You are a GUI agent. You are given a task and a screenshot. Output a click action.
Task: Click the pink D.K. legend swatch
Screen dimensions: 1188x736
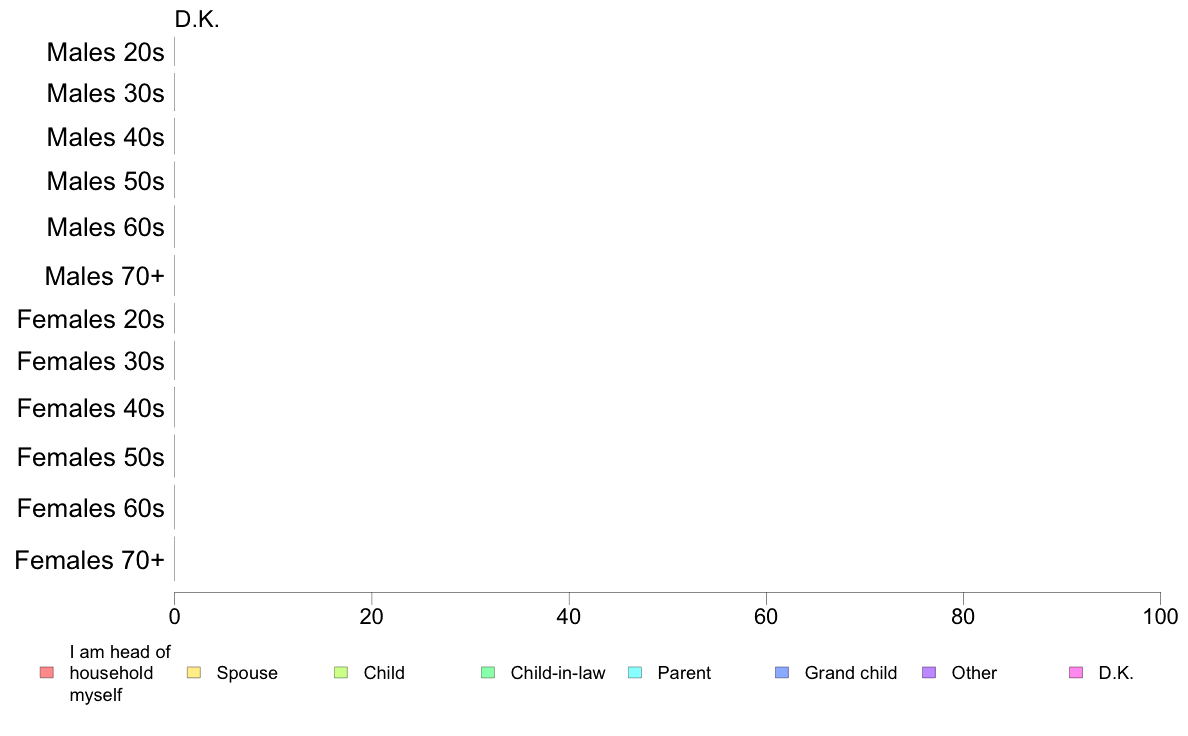pos(1076,673)
